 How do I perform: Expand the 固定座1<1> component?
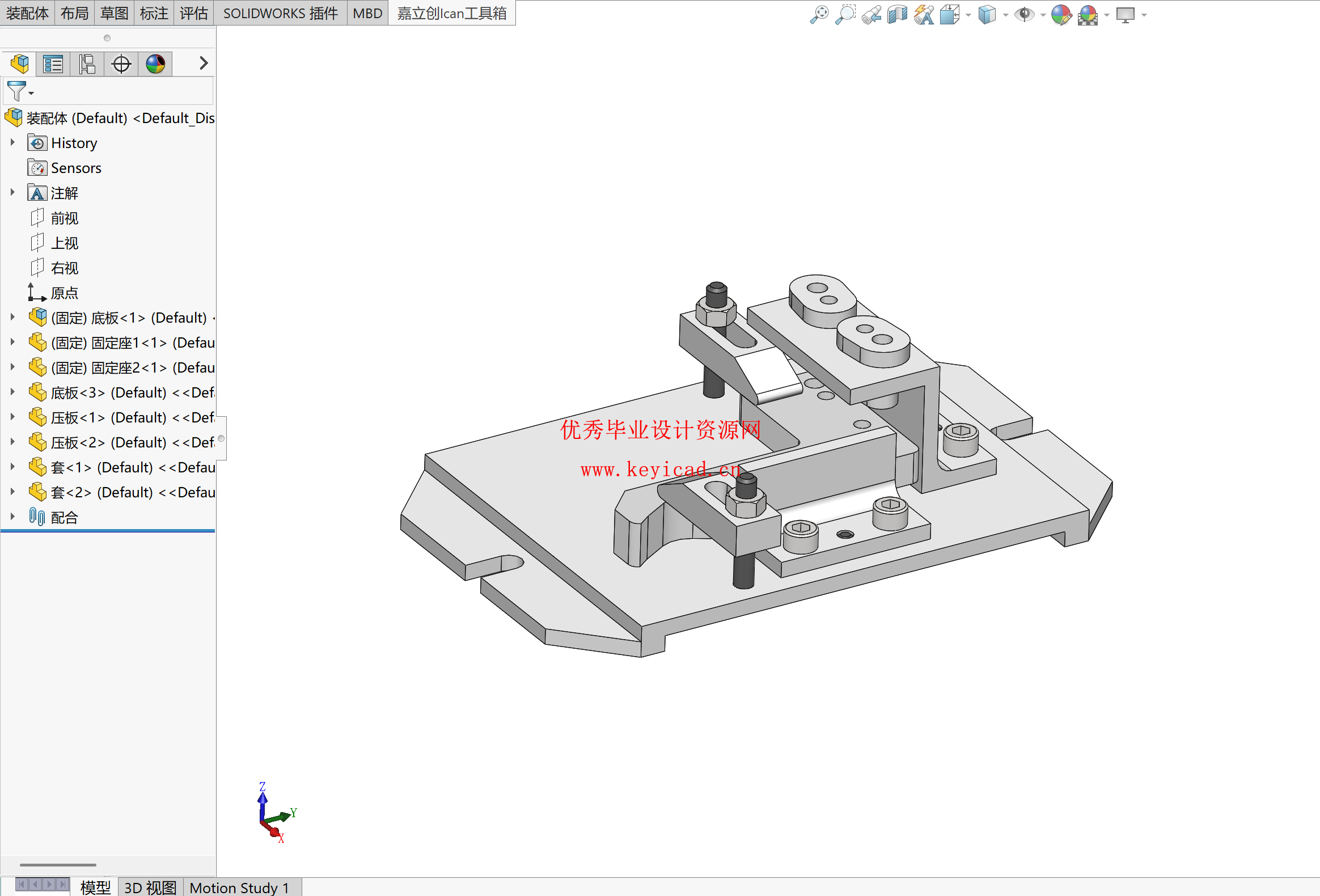click(12, 343)
